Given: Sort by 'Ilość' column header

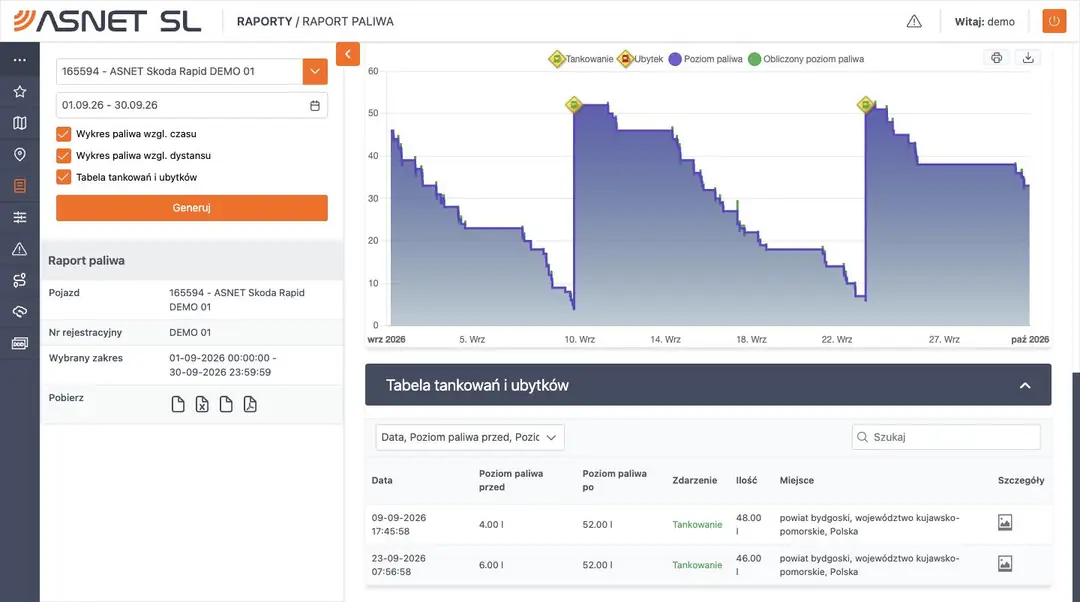Looking at the screenshot, I should pyautogui.click(x=746, y=481).
